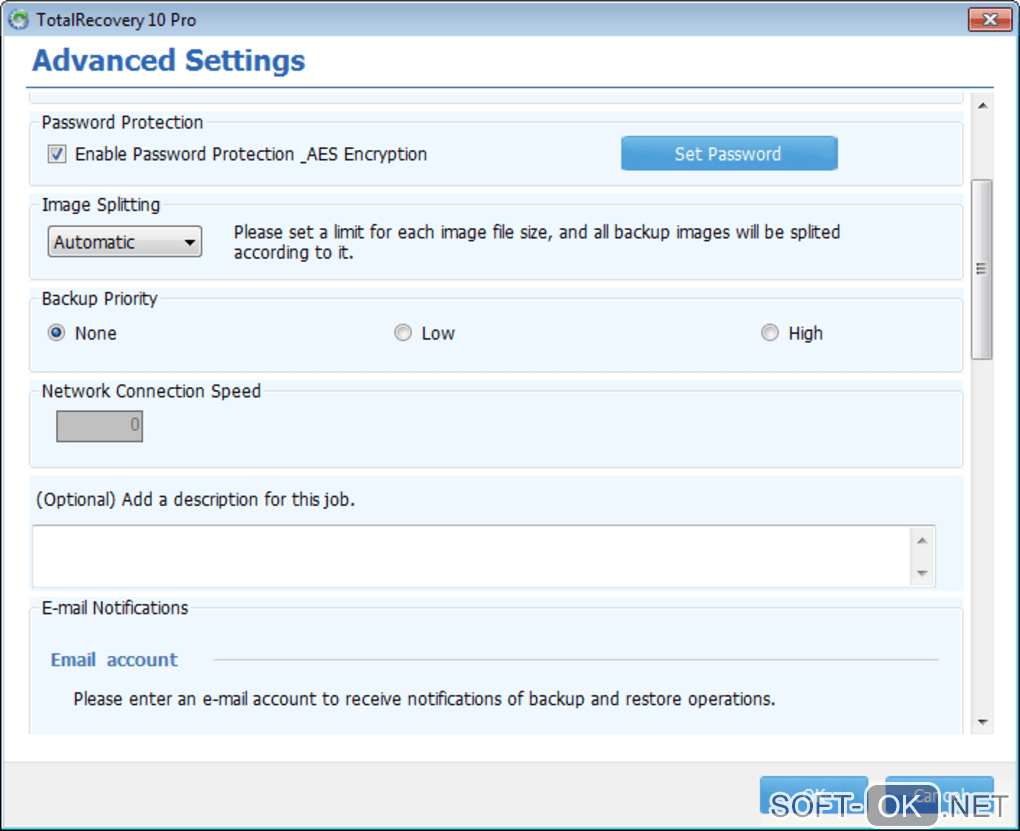Click inside the job description text box
Screen dimensions: 1020x831
(470, 556)
